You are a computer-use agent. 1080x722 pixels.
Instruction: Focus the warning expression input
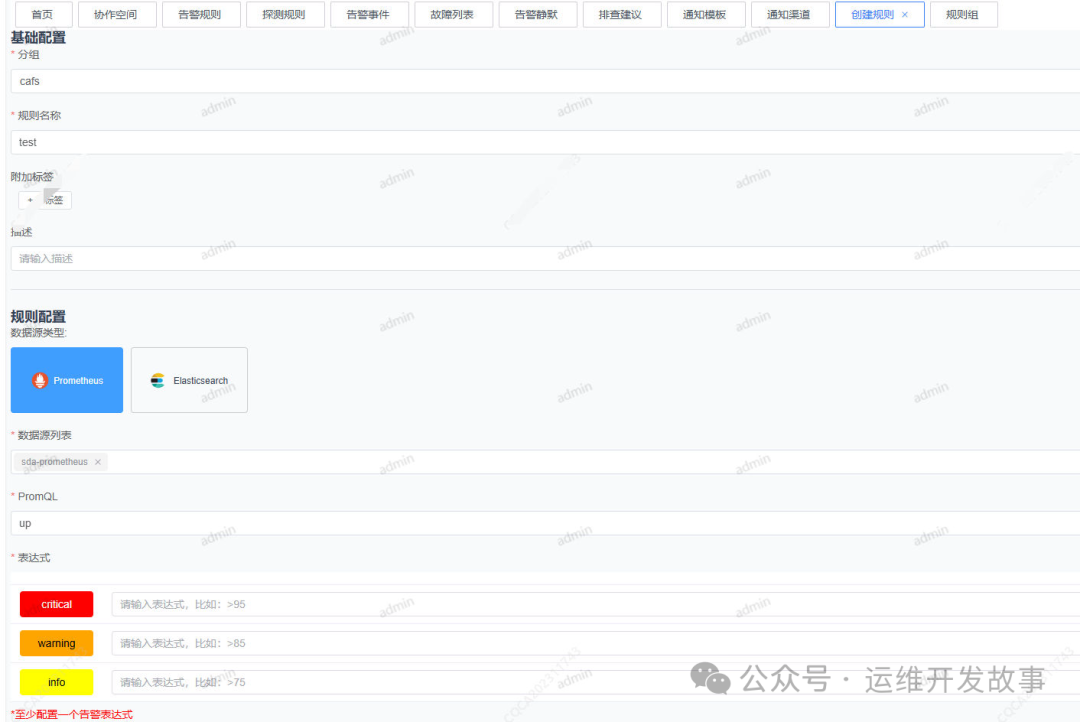tap(596, 643)
